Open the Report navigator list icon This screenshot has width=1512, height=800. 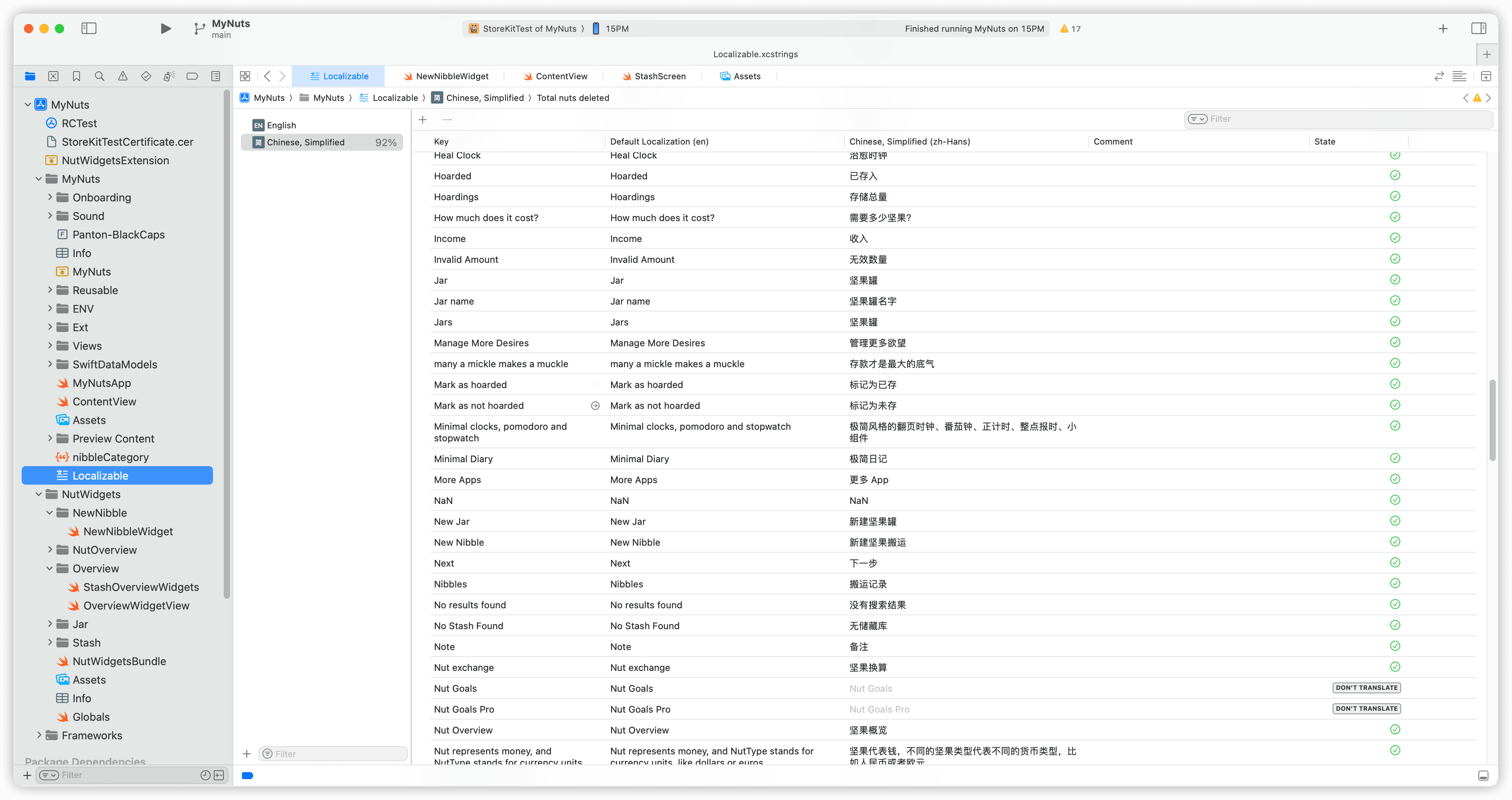tap(215, 76)
